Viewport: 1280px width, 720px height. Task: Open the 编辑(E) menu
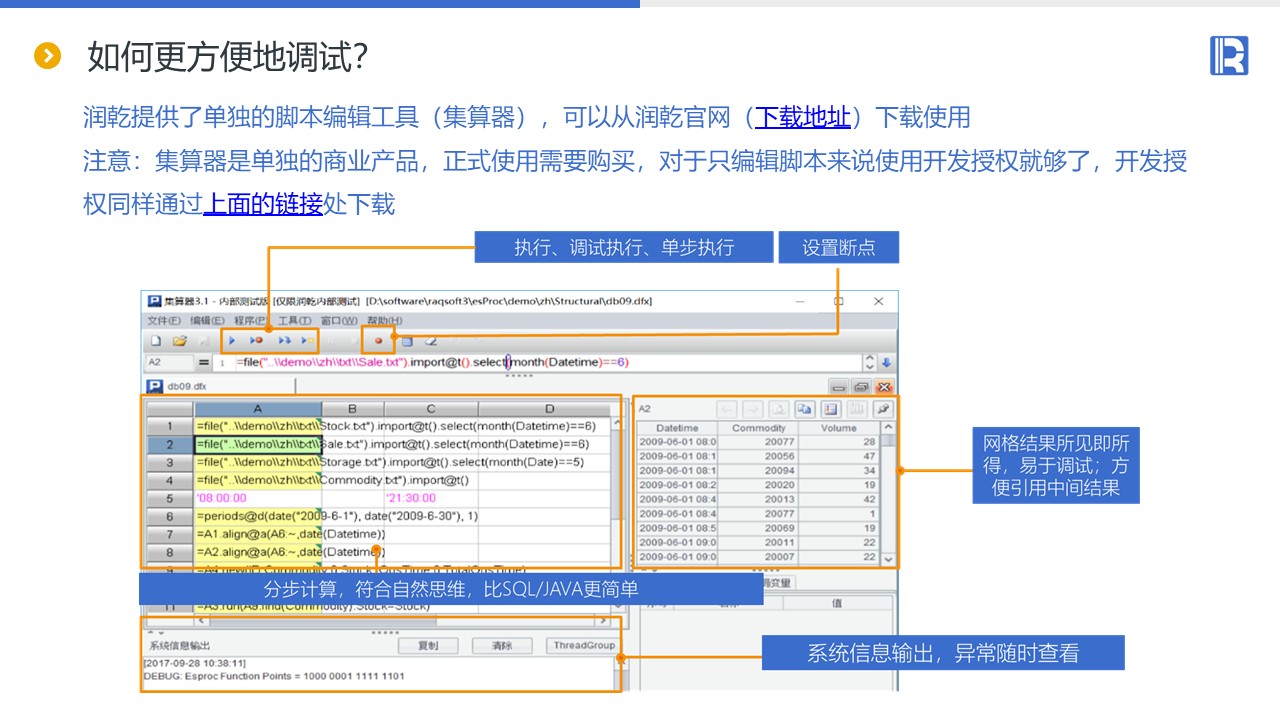208,321
